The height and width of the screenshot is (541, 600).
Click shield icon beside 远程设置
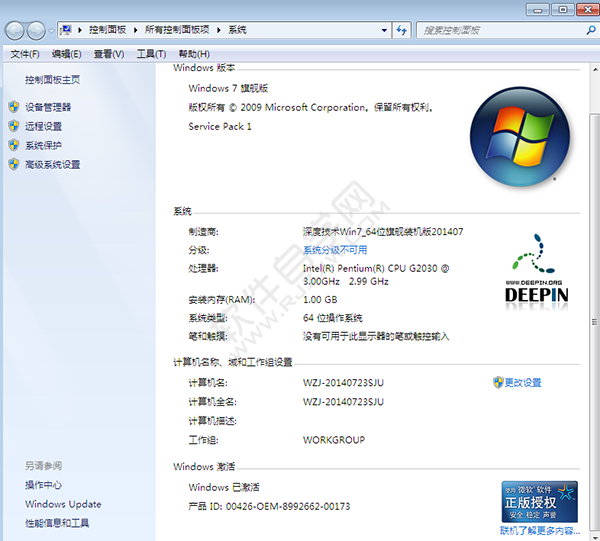(x=14, y=126)
